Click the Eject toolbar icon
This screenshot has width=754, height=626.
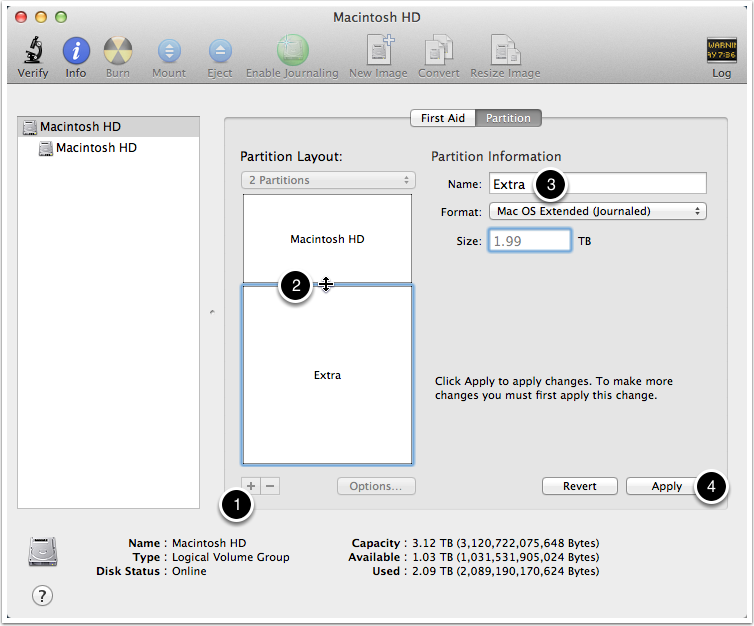[220, 50]
